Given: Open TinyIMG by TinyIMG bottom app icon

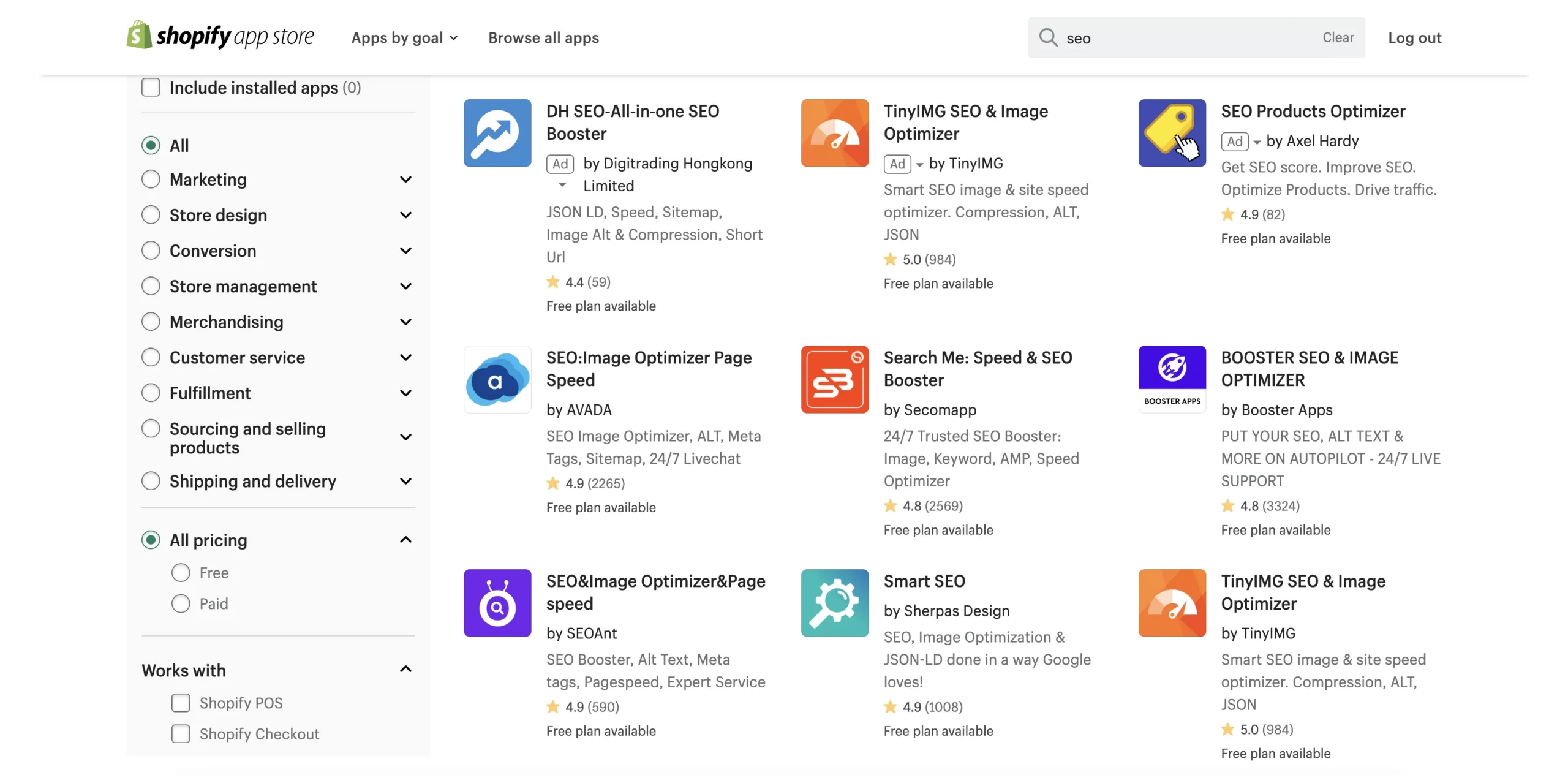Looking at the screenshot, I should [1172, 603].
